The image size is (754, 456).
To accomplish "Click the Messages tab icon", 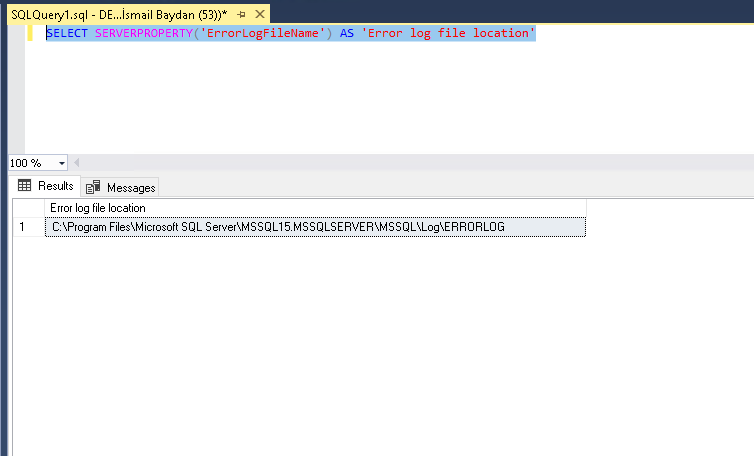I will tap(93, 187).
